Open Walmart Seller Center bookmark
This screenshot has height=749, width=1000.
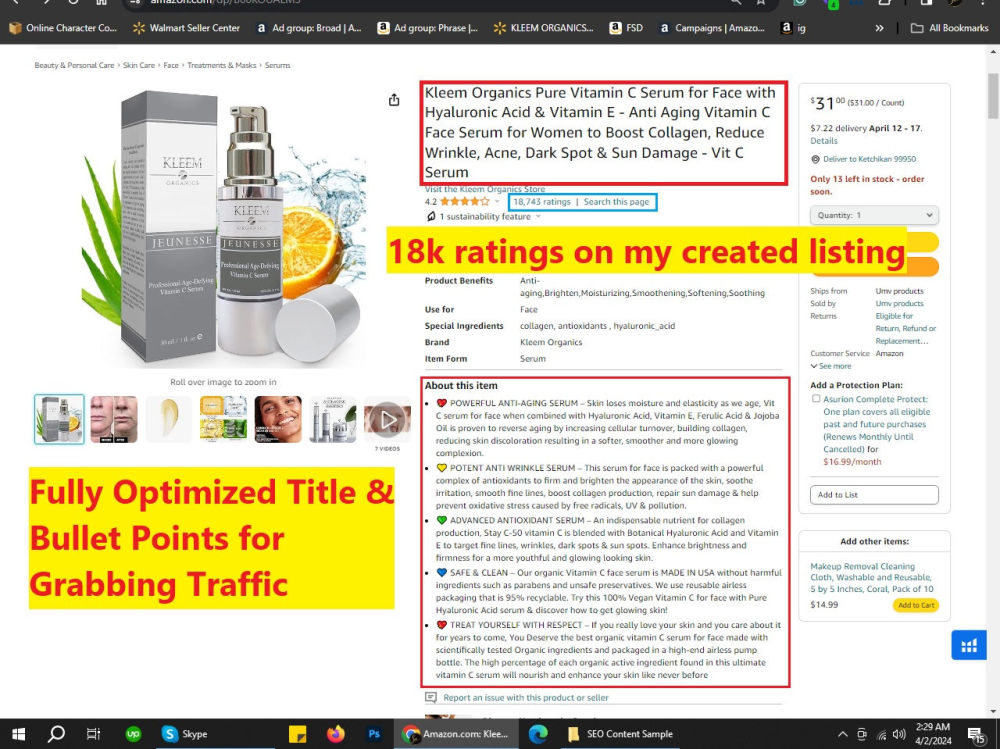pyautogui.click(x=186, y=28)
